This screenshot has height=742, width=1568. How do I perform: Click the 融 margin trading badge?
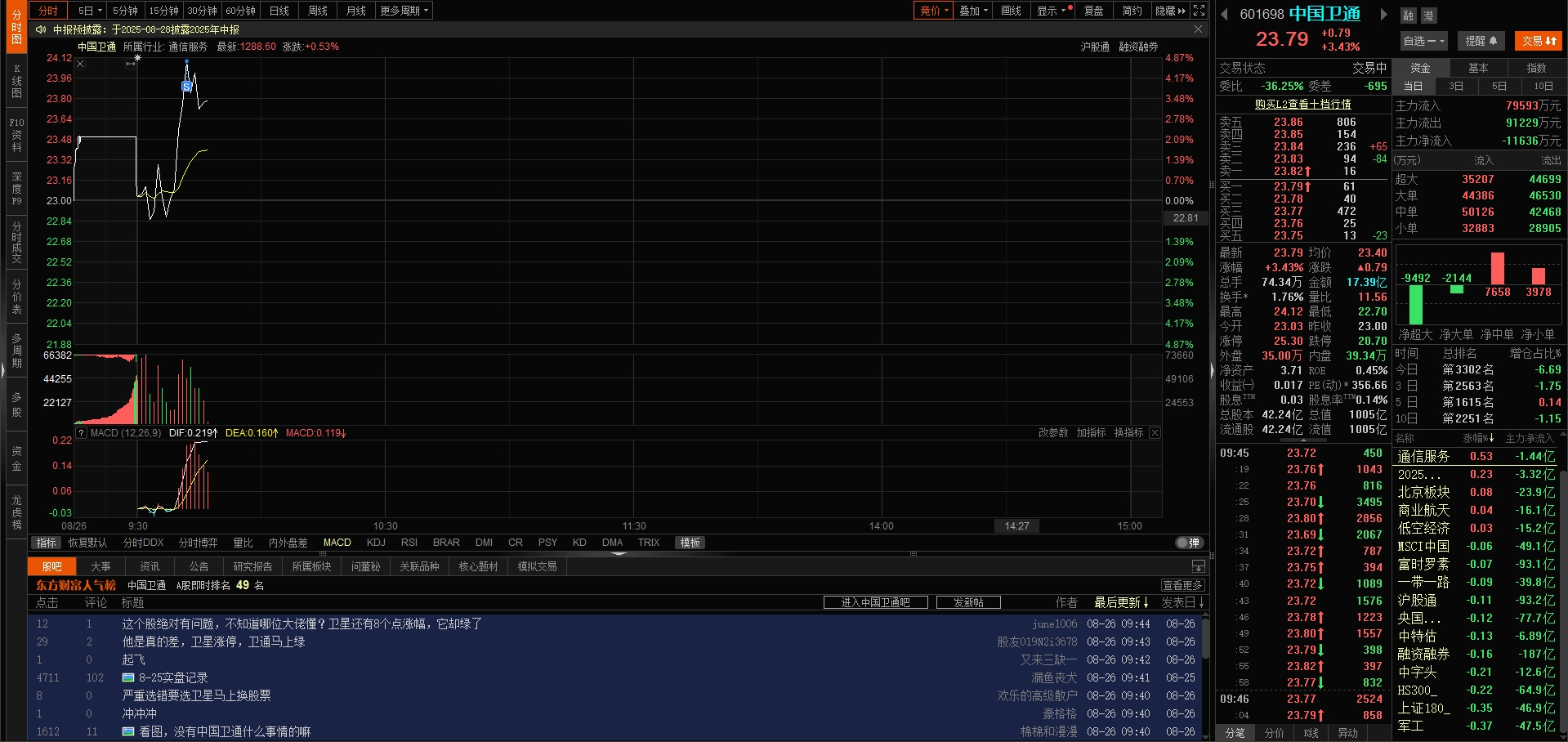(1408, 16)
